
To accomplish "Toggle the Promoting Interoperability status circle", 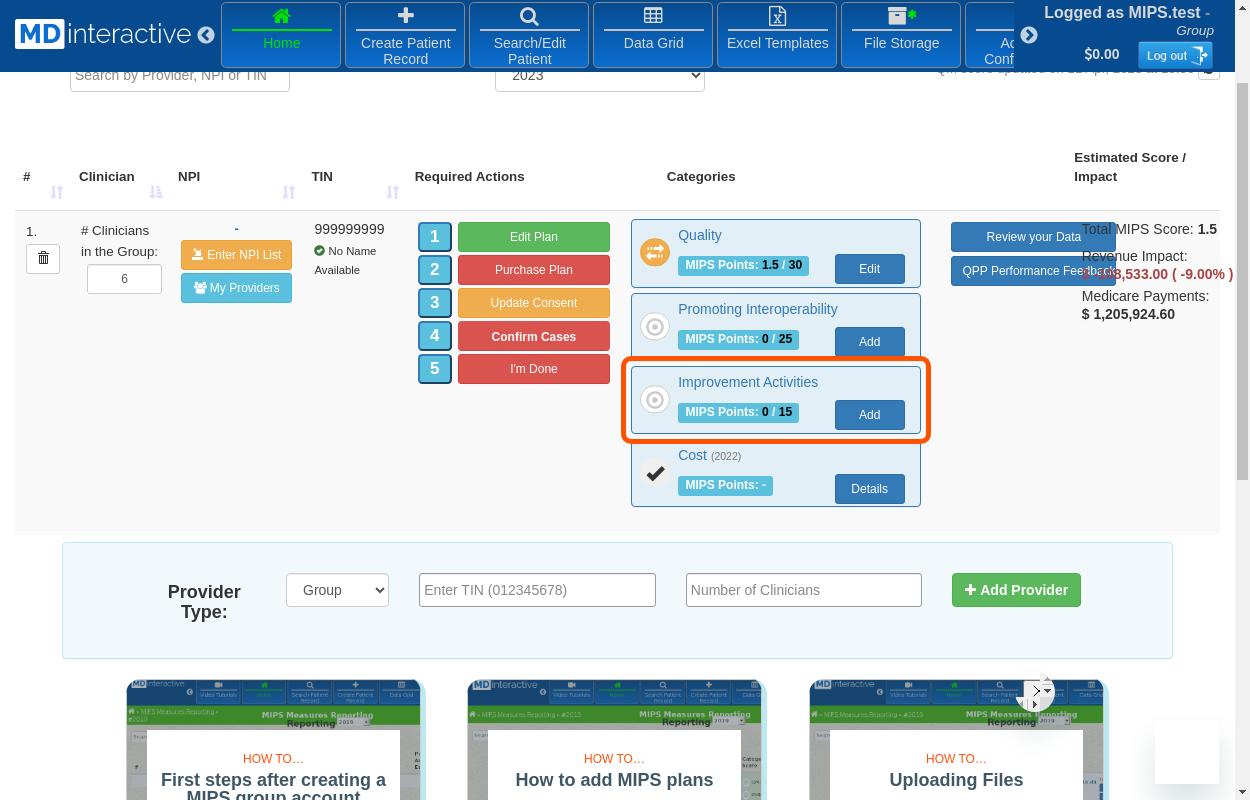I will click(655, 327).
